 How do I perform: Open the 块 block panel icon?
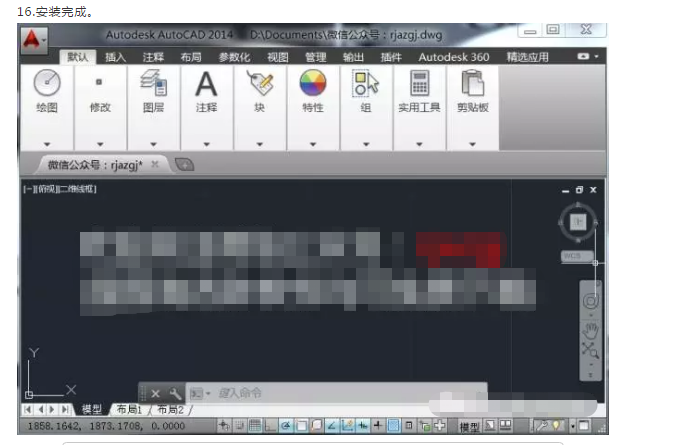click(260, 83)
